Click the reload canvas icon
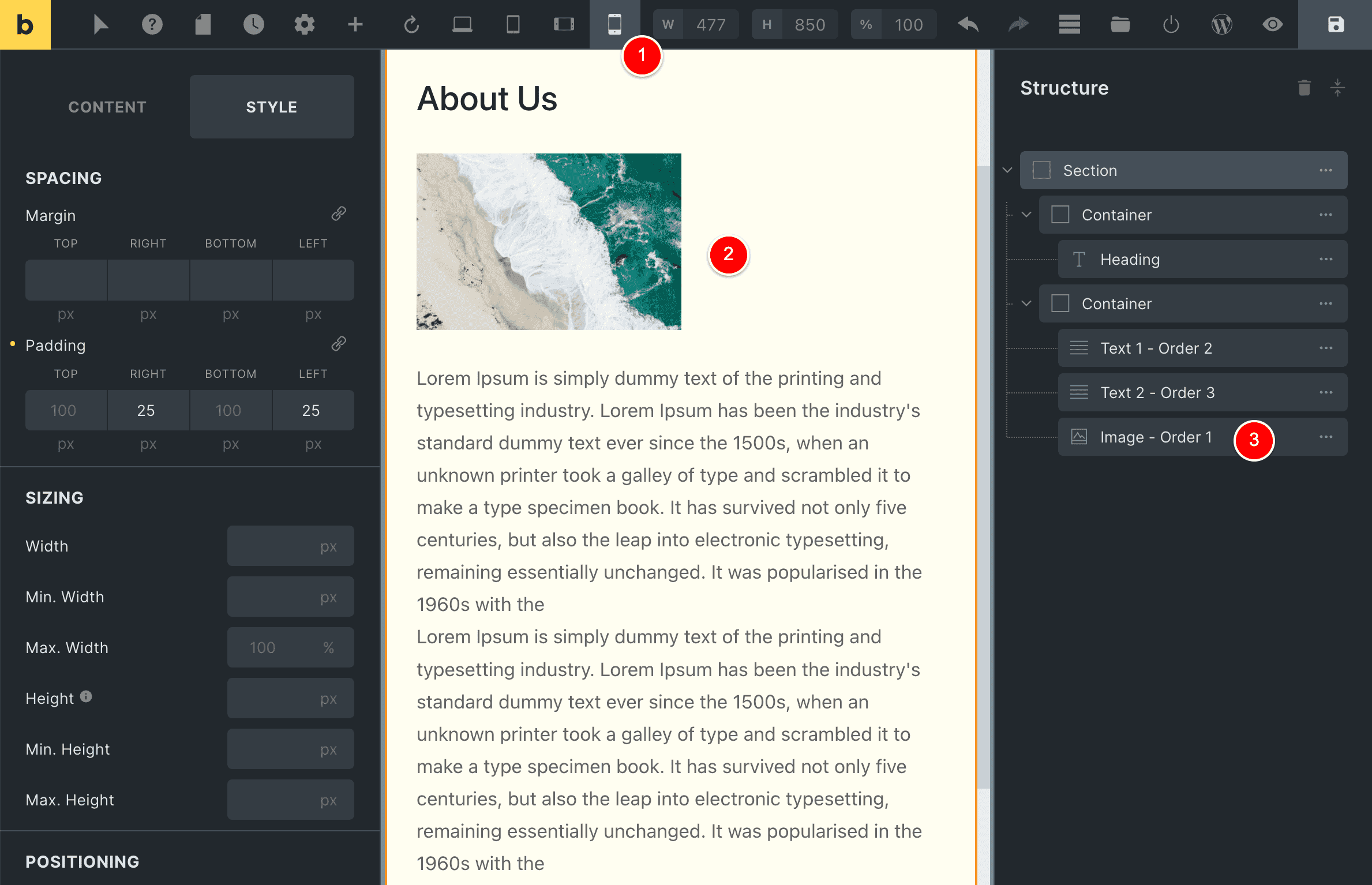The height and width of the screenshot is (885, 1372). (x=411, y=24)
